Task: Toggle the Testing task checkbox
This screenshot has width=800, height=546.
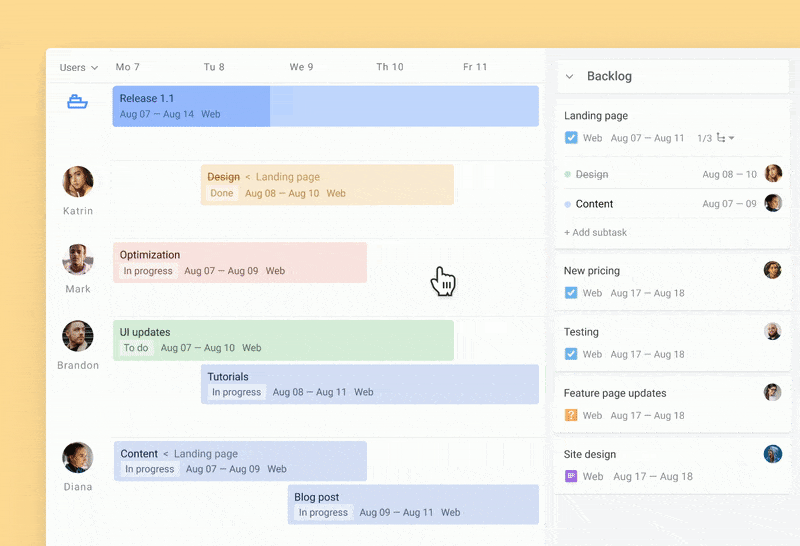Action: 571,354
